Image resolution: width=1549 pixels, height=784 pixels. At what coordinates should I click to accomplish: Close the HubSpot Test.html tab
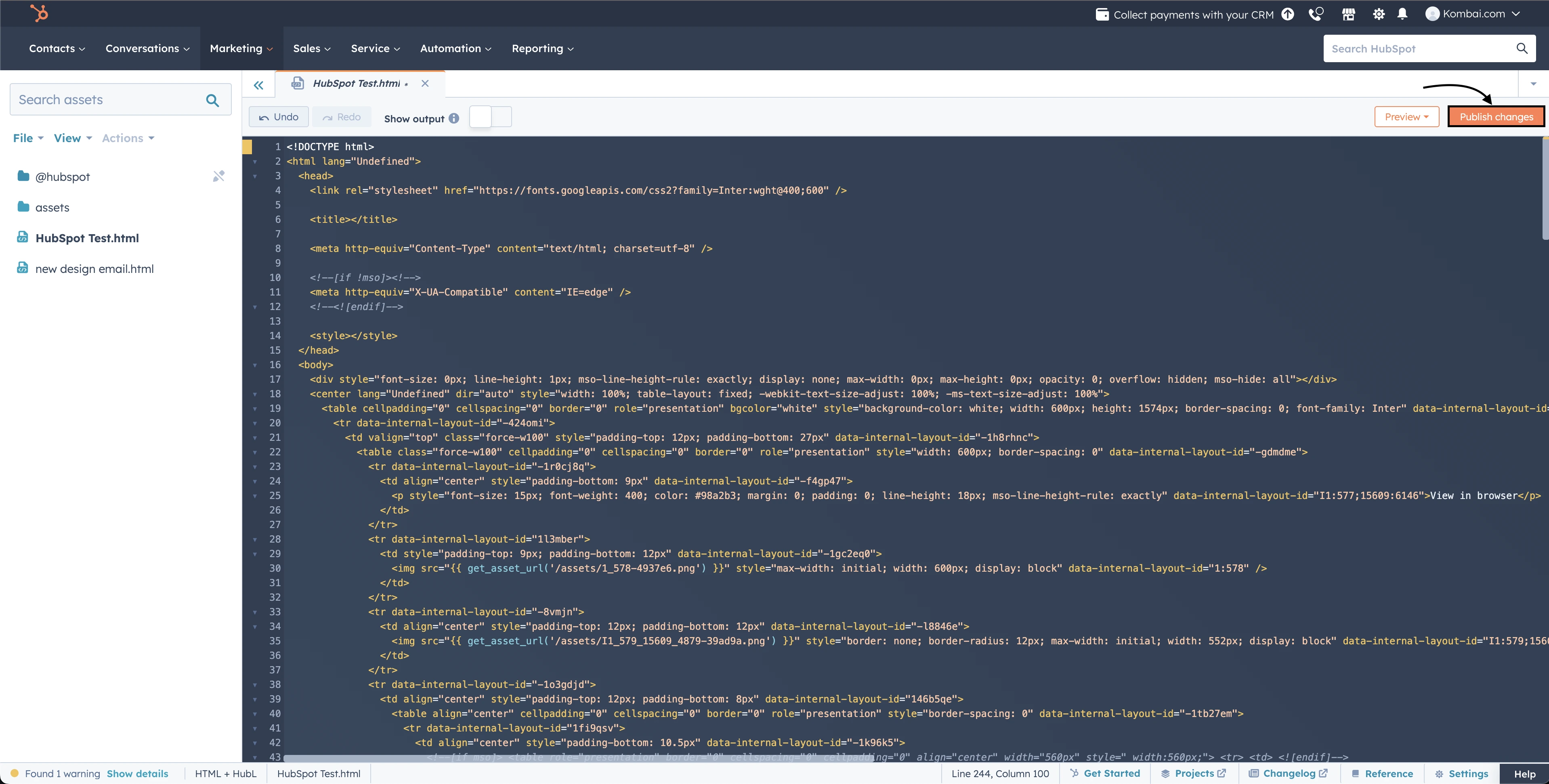tap(425, 83)
